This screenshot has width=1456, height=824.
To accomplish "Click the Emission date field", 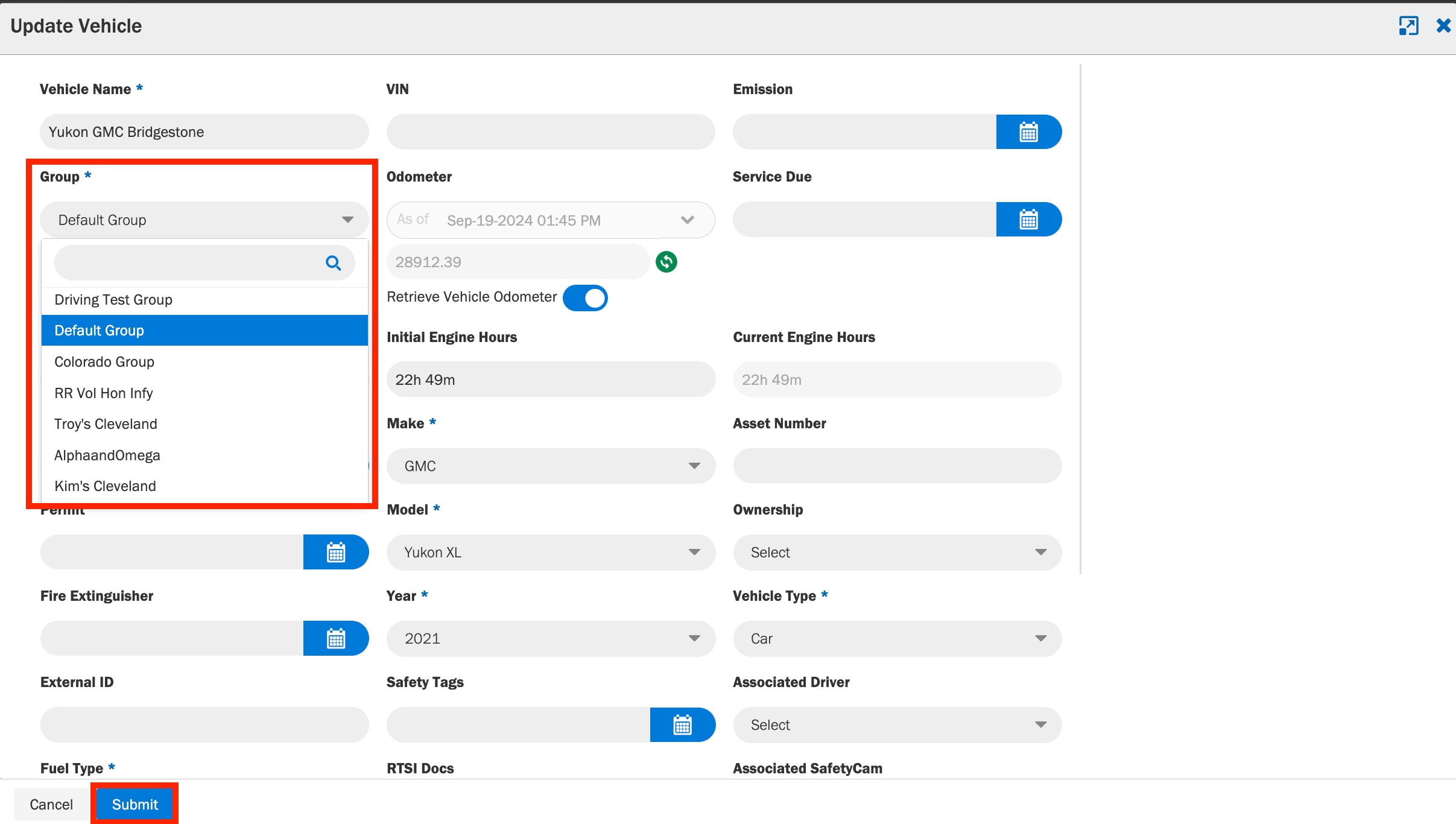I will (x=865, y=132).
